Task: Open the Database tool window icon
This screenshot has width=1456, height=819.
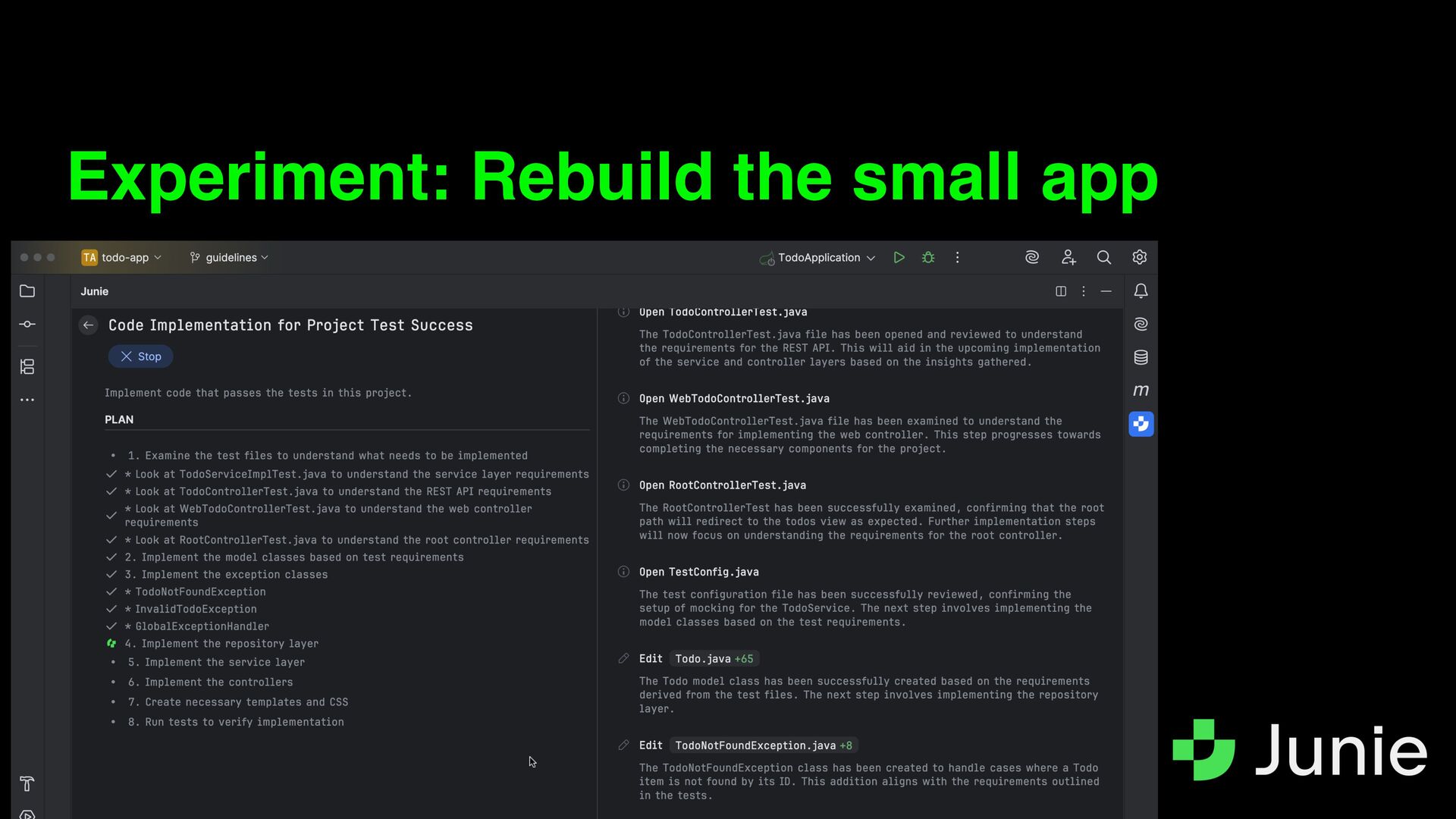Action: [x=1141, y=357]
